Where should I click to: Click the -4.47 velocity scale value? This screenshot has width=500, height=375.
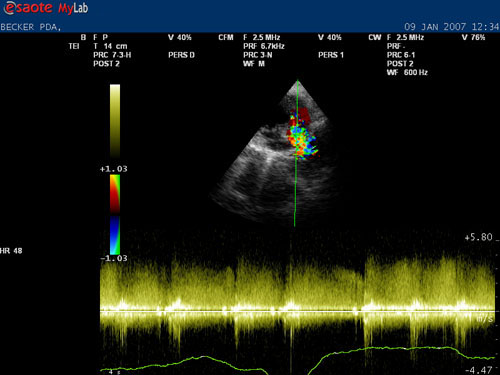(479, 370)
